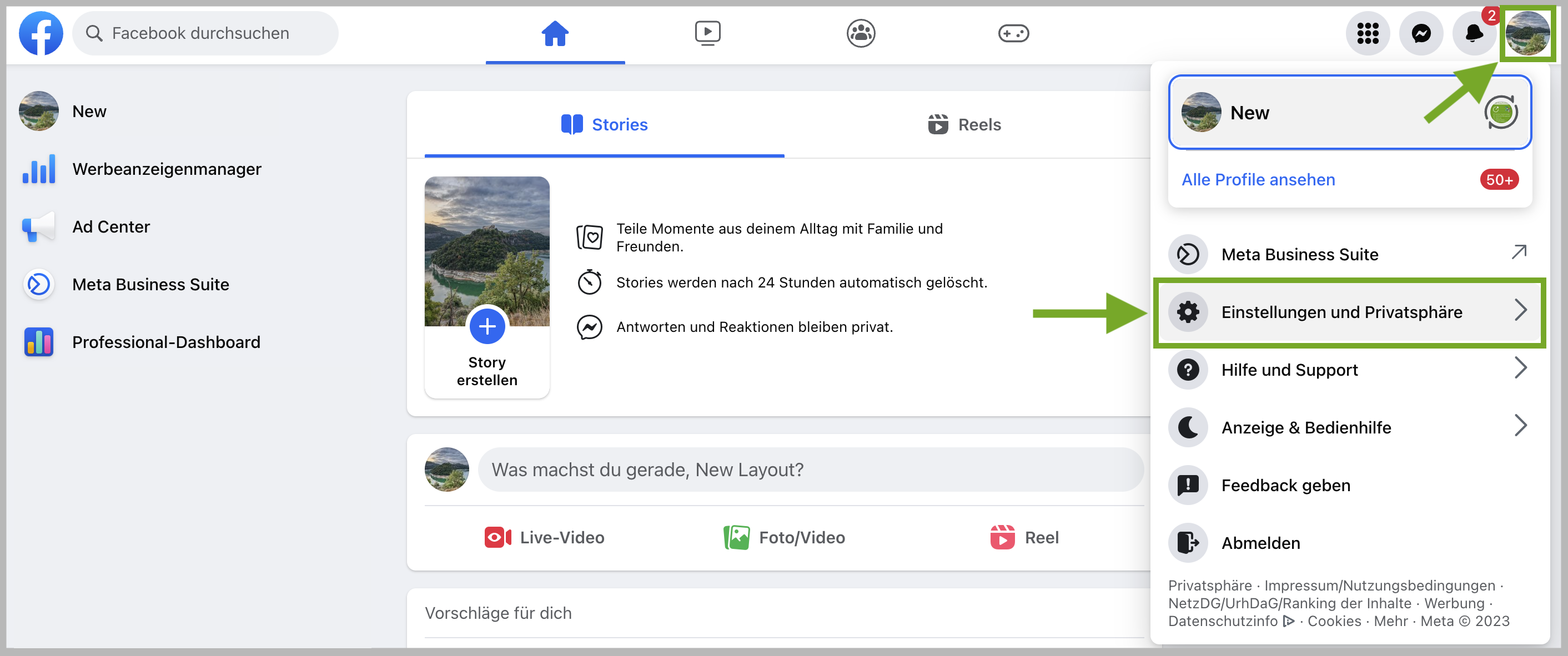Add a Foto/Video to post
The image size is (1568, 656).
[x=785, y=537]
